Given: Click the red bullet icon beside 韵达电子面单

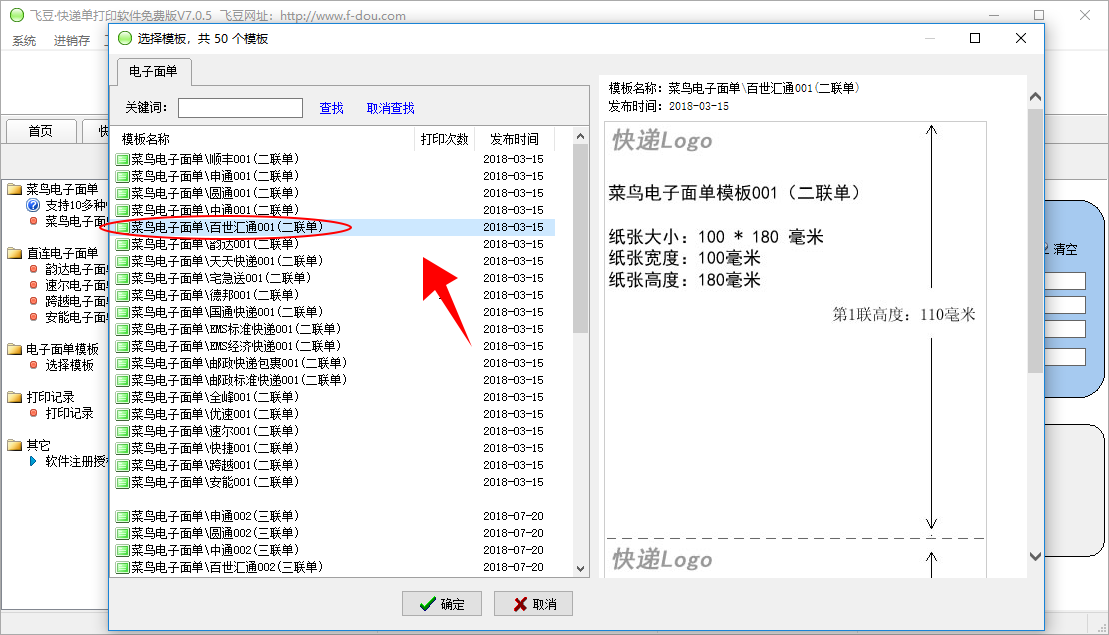Looking at the screenshot, I should tap(33, 269).
